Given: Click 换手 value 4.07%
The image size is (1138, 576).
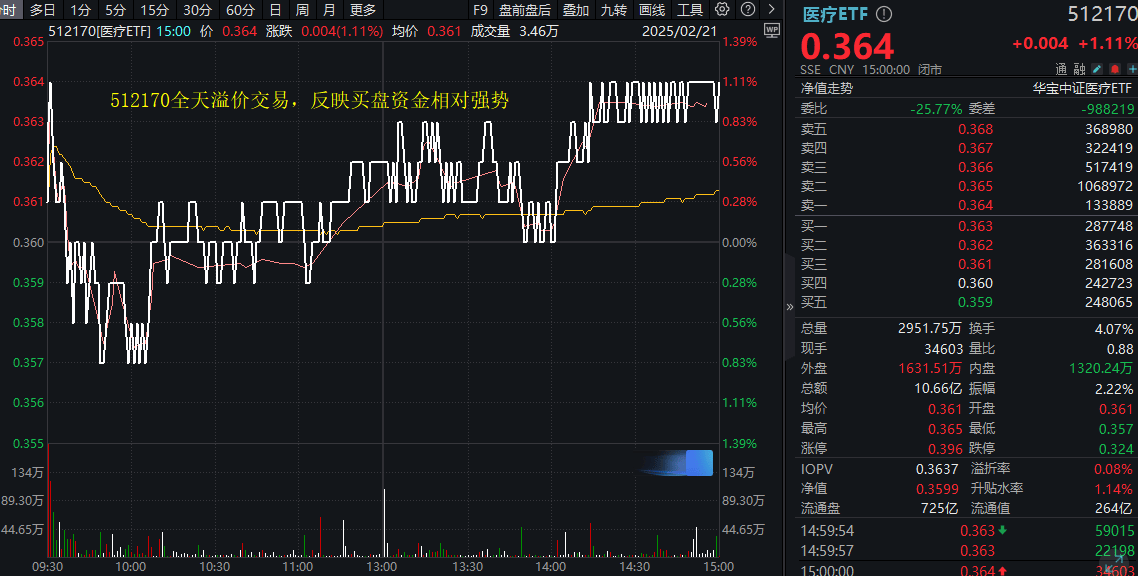Looking at the screenshot, I should pyautogui.click(x=1113, y=329).
